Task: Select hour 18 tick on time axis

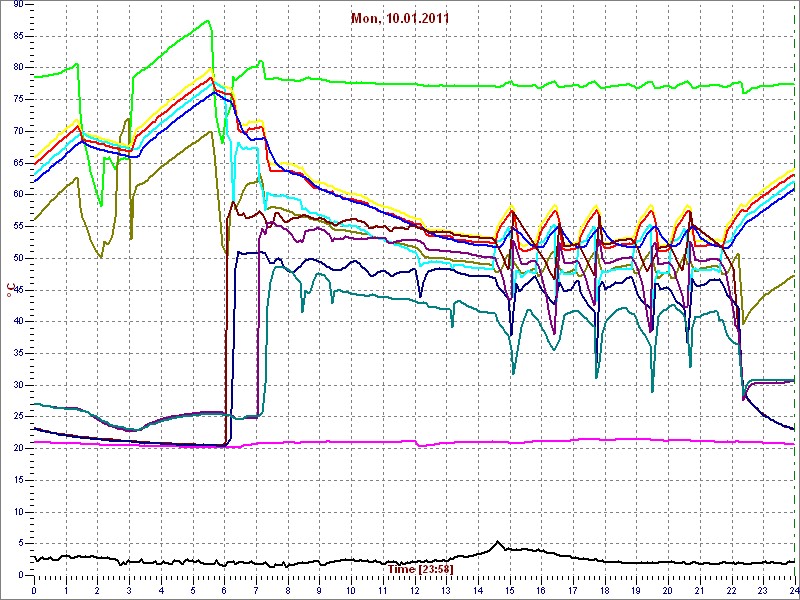Action: pyautogui.click(x=604, y=590)
